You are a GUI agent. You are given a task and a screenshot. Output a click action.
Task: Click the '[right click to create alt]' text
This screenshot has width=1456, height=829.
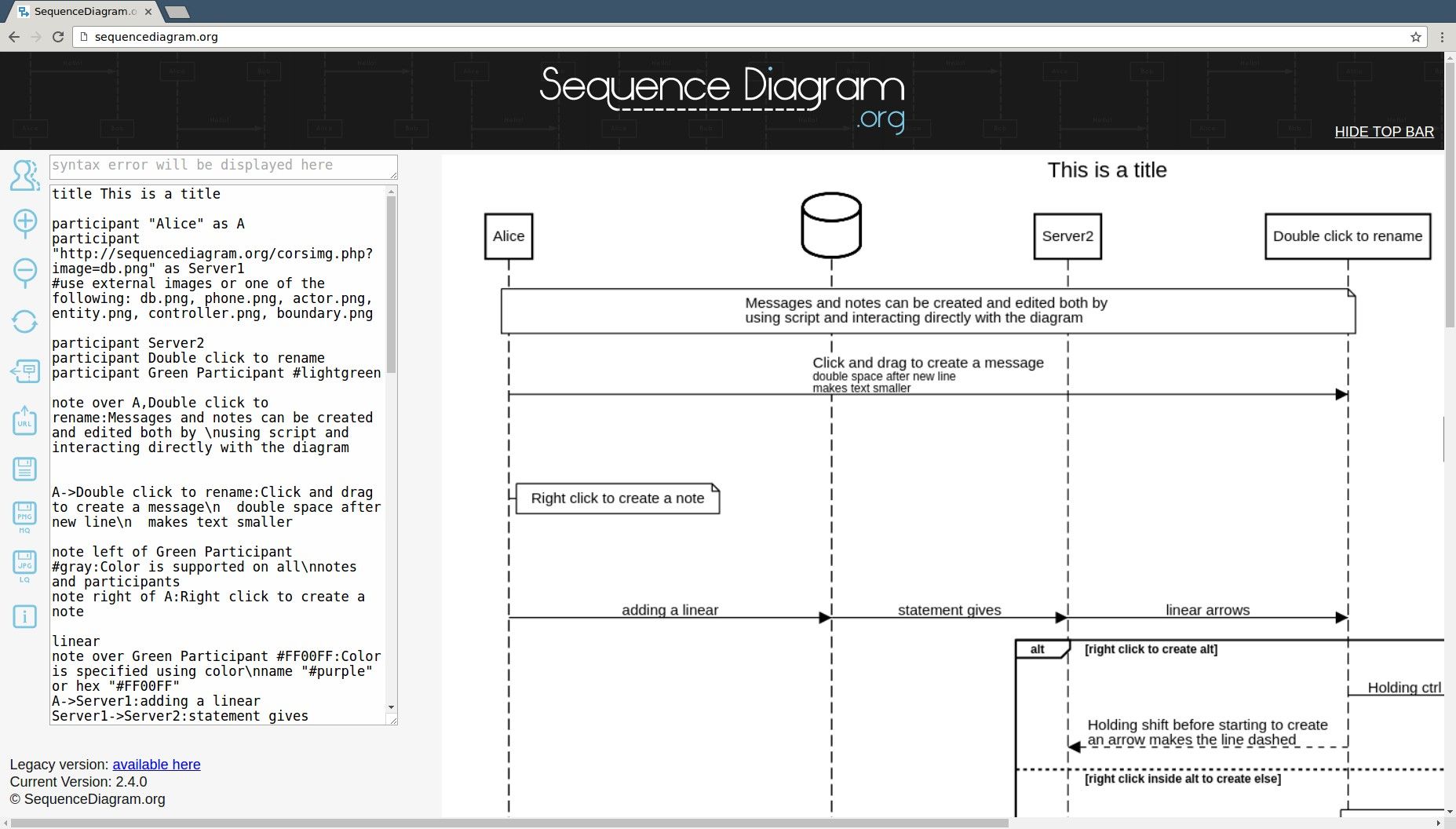(1151, 649)
